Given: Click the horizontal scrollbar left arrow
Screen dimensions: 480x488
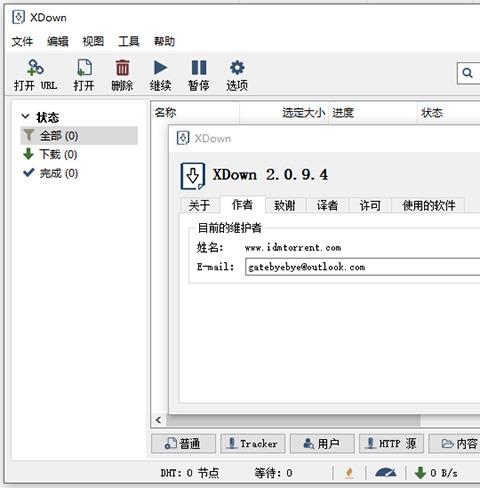Looking at the screenshot, I should click(x=159, y=420).
